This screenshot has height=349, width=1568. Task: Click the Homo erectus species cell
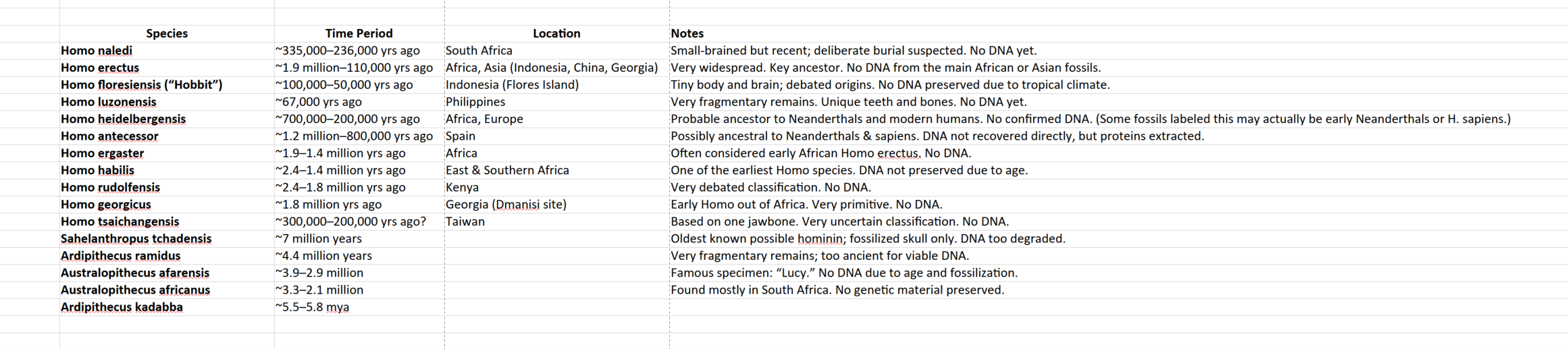click(x=167, y=68)
